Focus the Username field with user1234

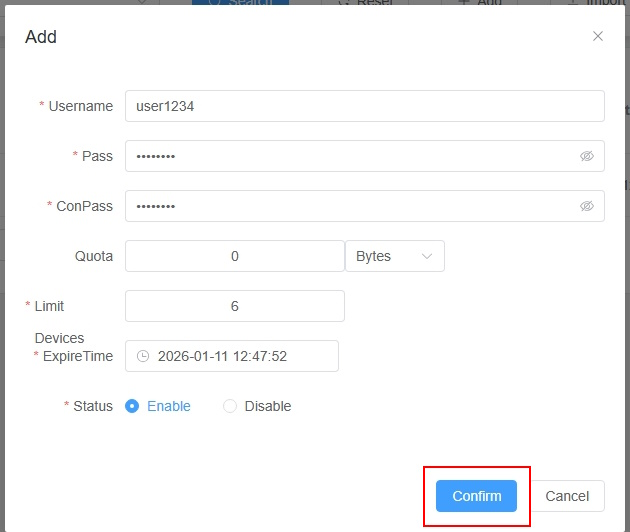(364, 106)
